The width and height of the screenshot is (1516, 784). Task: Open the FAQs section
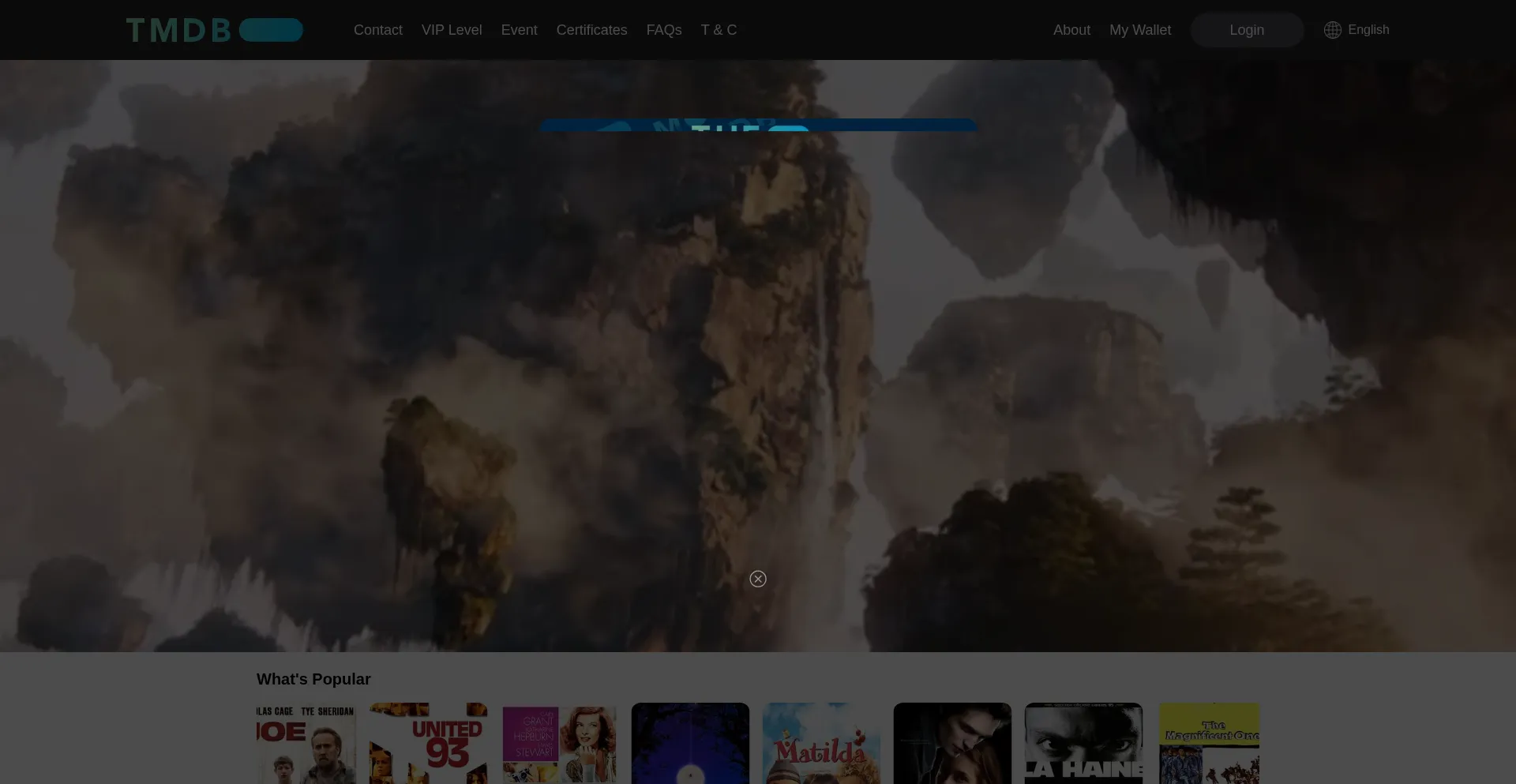[x=663, y=30]
